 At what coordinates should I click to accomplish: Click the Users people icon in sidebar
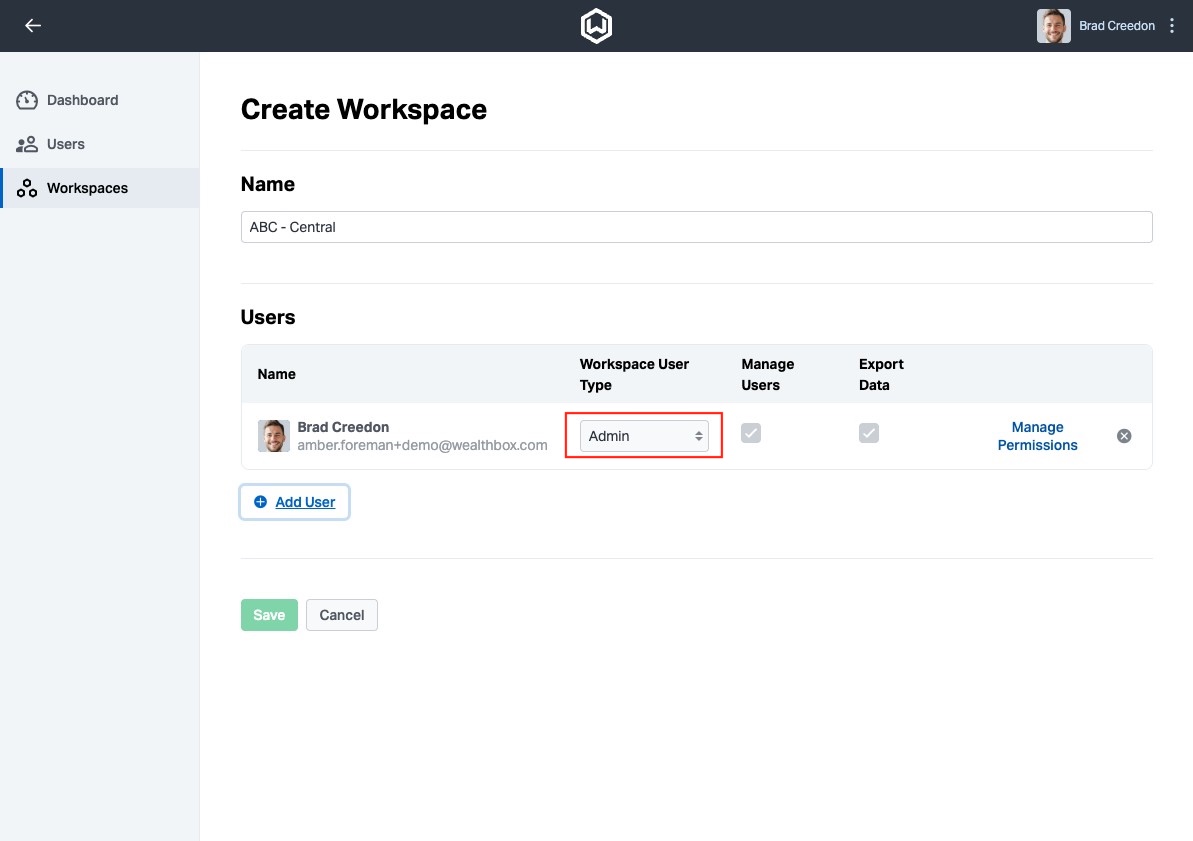27,144
